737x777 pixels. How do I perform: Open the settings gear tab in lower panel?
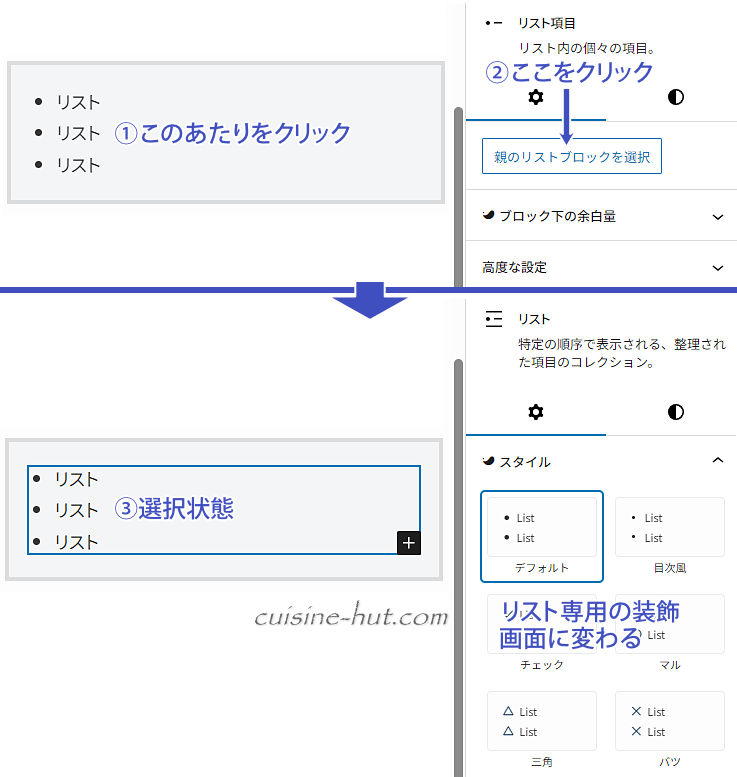pyautogui.click(x=536, y=412)
